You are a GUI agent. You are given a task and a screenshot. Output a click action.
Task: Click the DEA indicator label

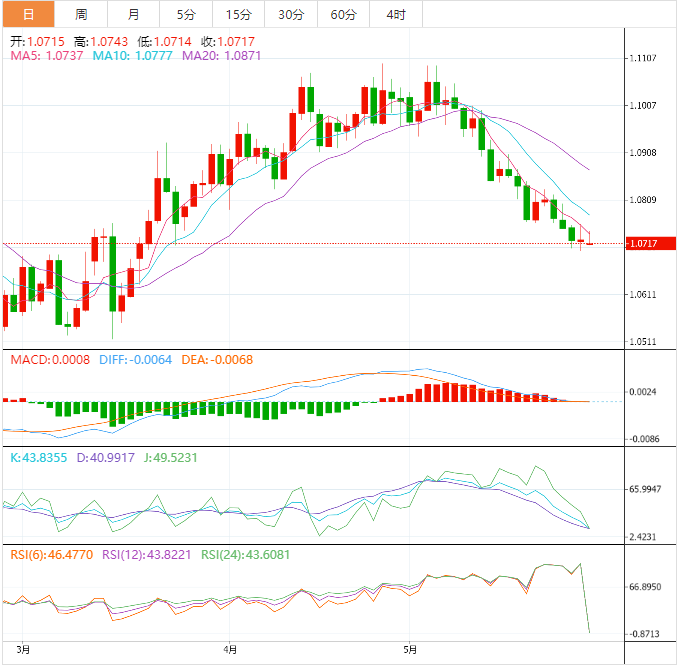click(217, 359)
